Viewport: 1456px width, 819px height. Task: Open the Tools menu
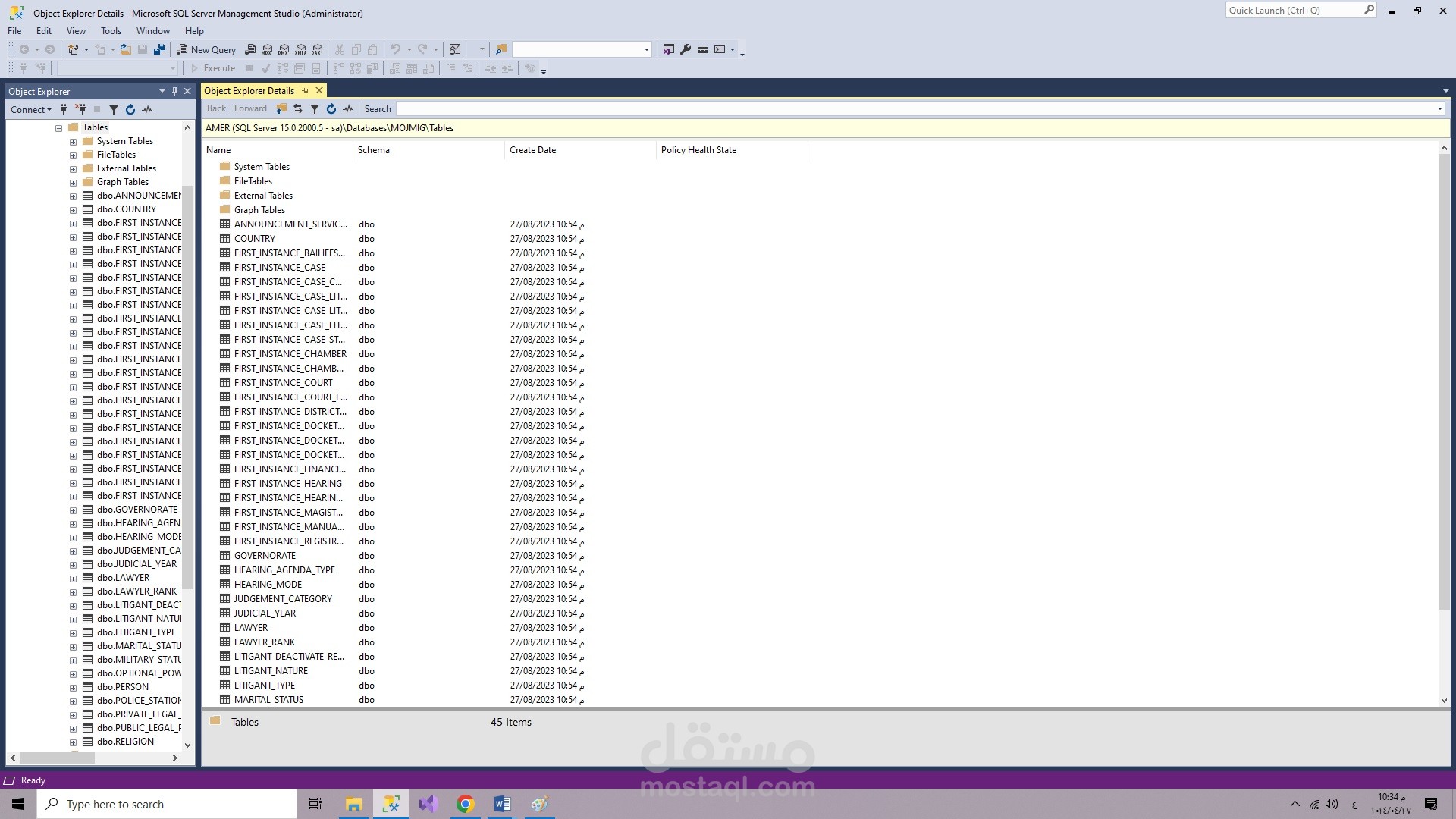click(111, 31)
